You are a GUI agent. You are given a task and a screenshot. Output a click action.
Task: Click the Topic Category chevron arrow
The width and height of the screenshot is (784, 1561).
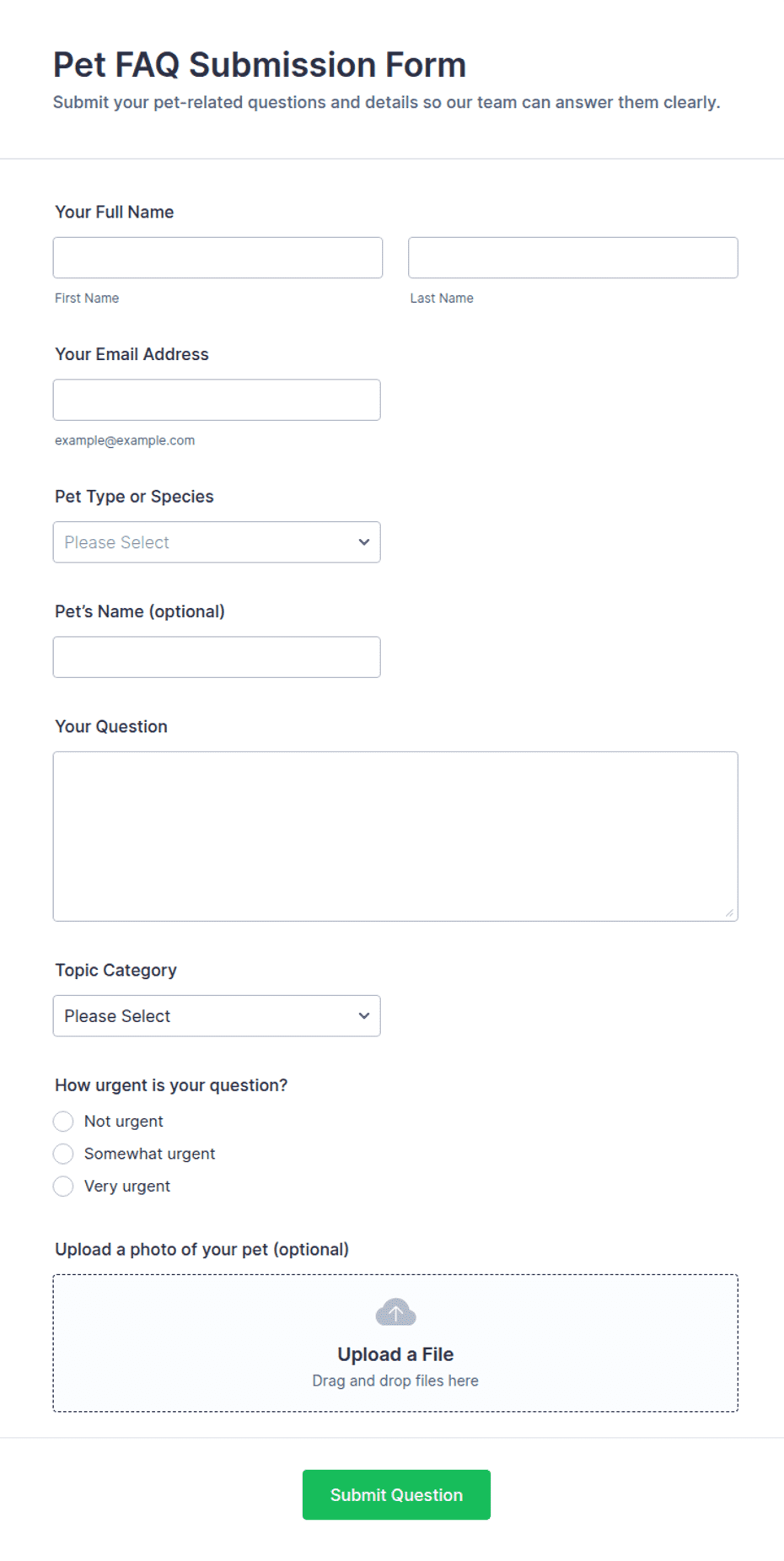[364, 1016]
